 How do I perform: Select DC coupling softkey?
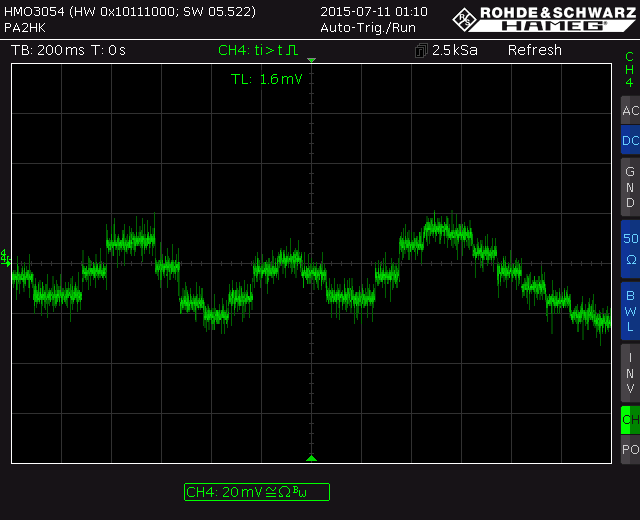630,141
